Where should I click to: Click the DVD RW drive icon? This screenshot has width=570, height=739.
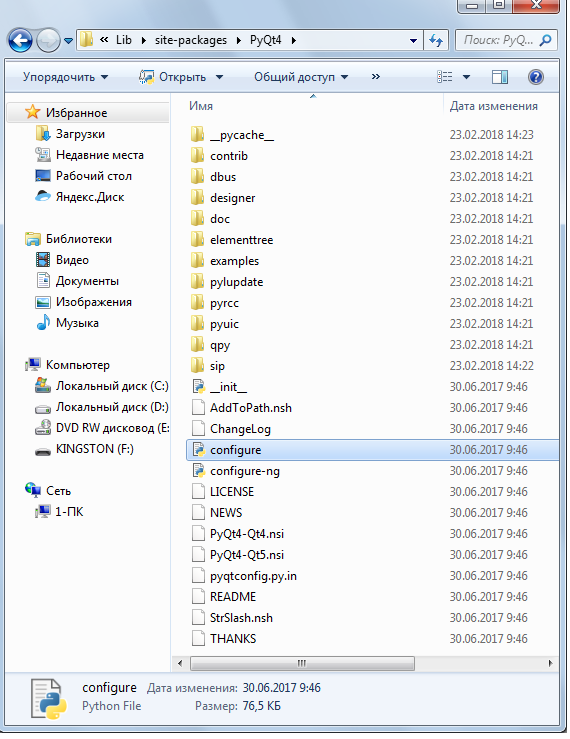pyautogui.click(x=43, y=427)
